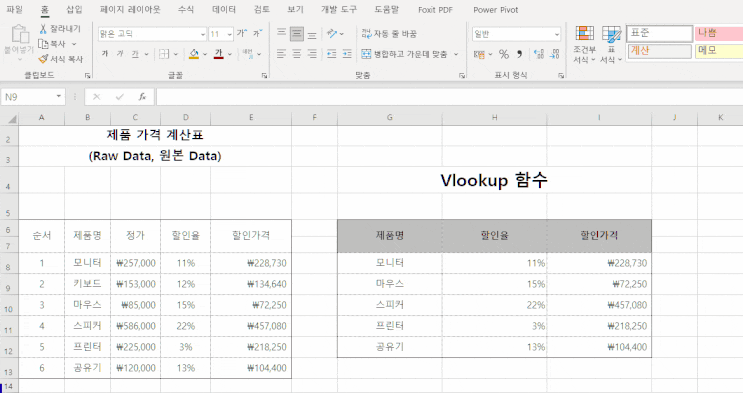Image resolution: width=743 pixels, height=393 pixels.
Task: Switch to the 수식 (Formulas) tab
Action: [x=186, y=9]
